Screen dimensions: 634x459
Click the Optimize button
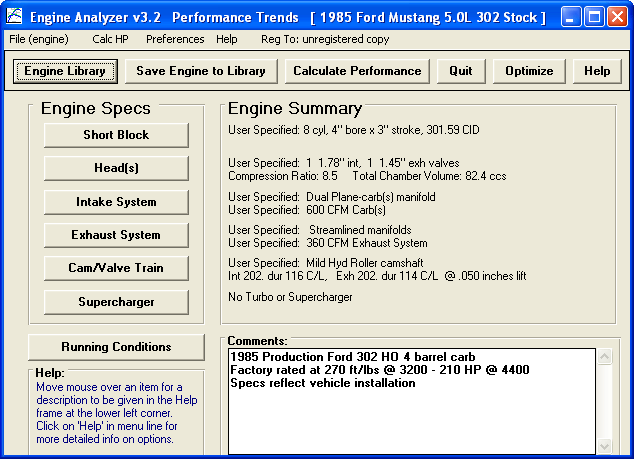(x=529, y=71)
